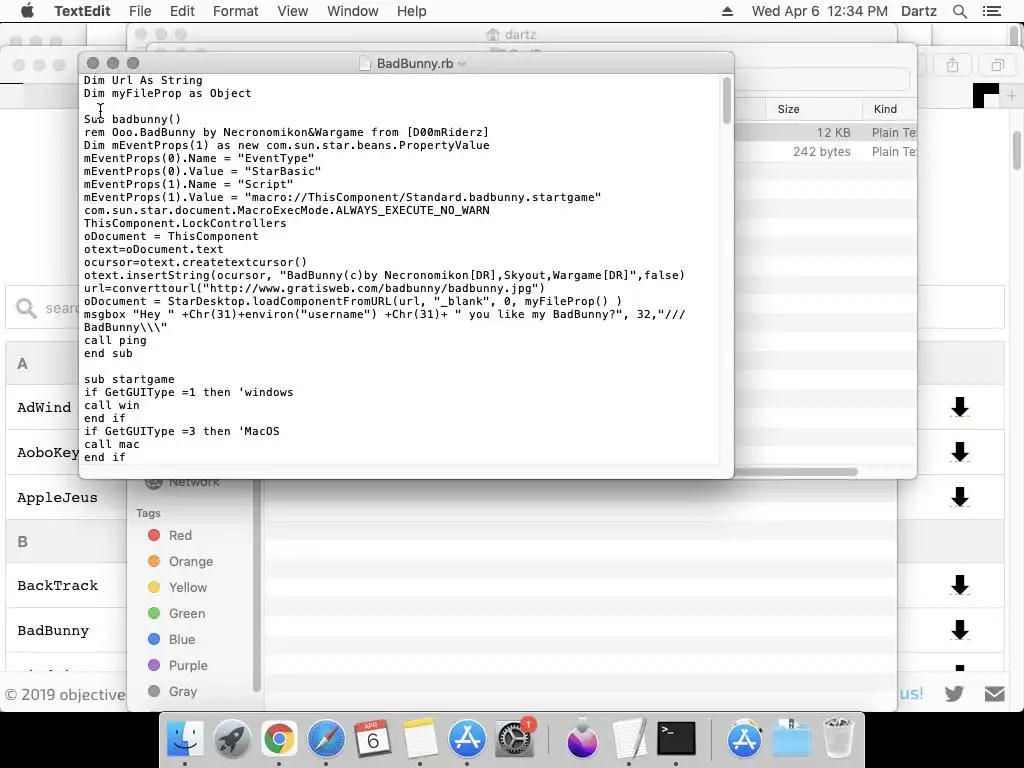Click the download arrow for BackTrack
The width and height of the screenshot is (1024, 768).
coord(959,586)
